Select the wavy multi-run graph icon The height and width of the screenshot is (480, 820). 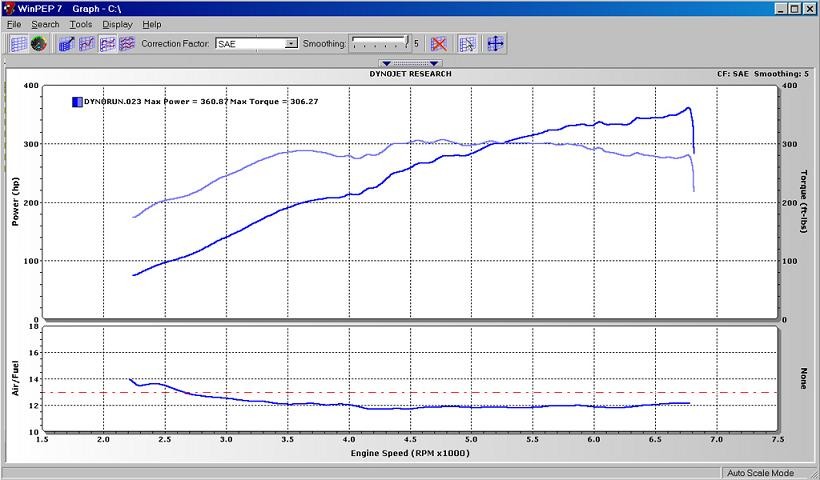point(127,44)
